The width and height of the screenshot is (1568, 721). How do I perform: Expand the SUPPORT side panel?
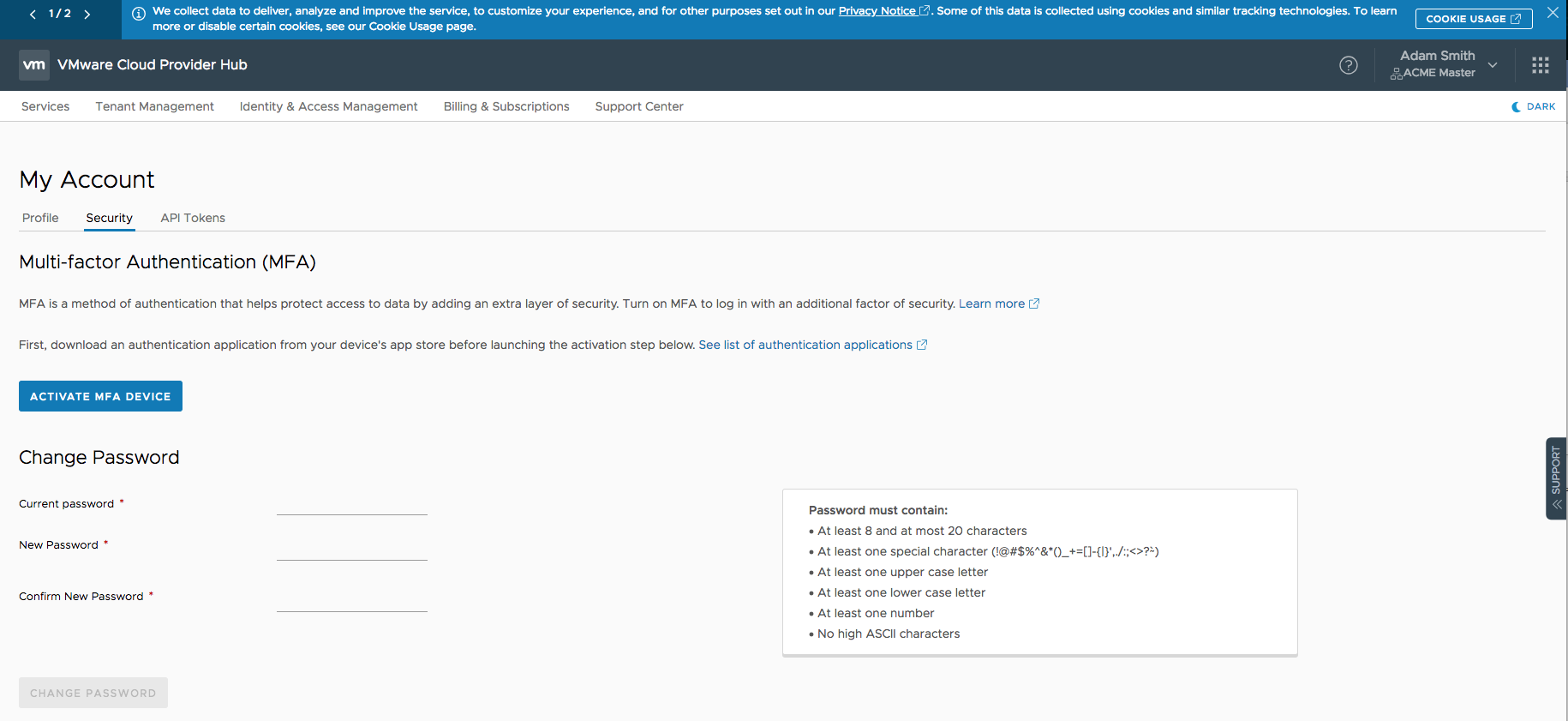tap(1556, 478)
